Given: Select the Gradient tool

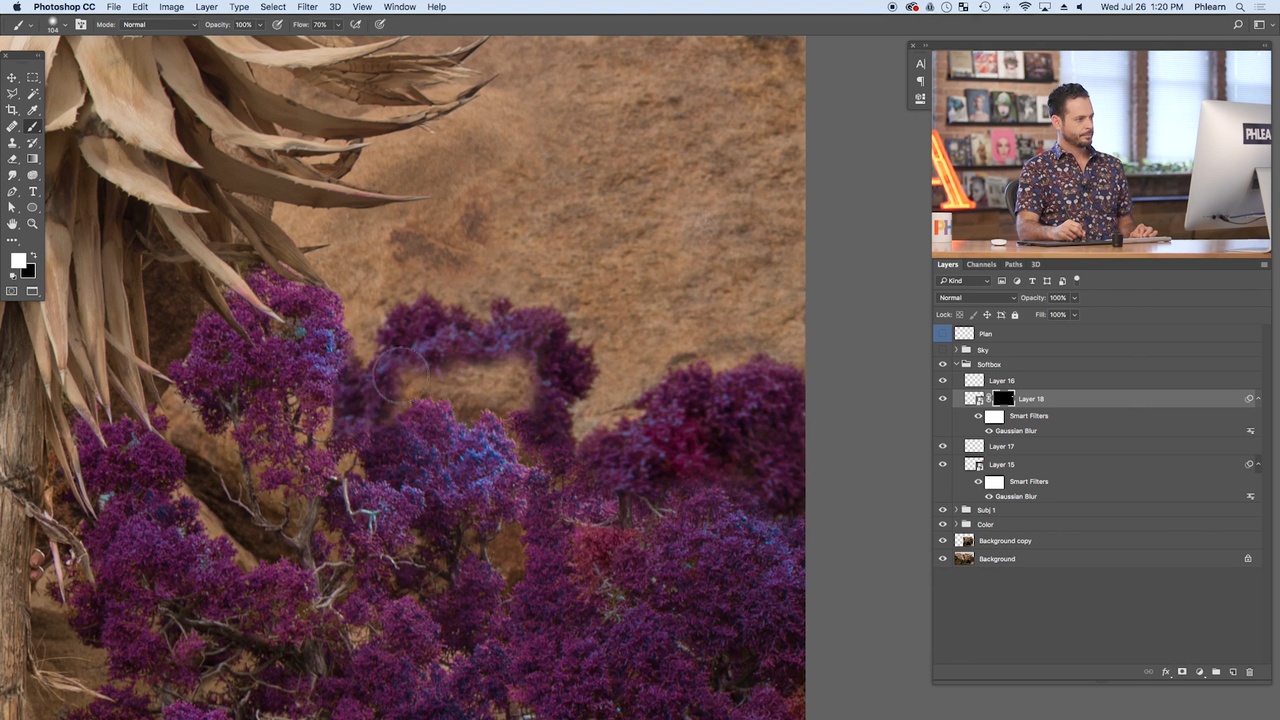Looking at the screenshot, I should 33,158.
